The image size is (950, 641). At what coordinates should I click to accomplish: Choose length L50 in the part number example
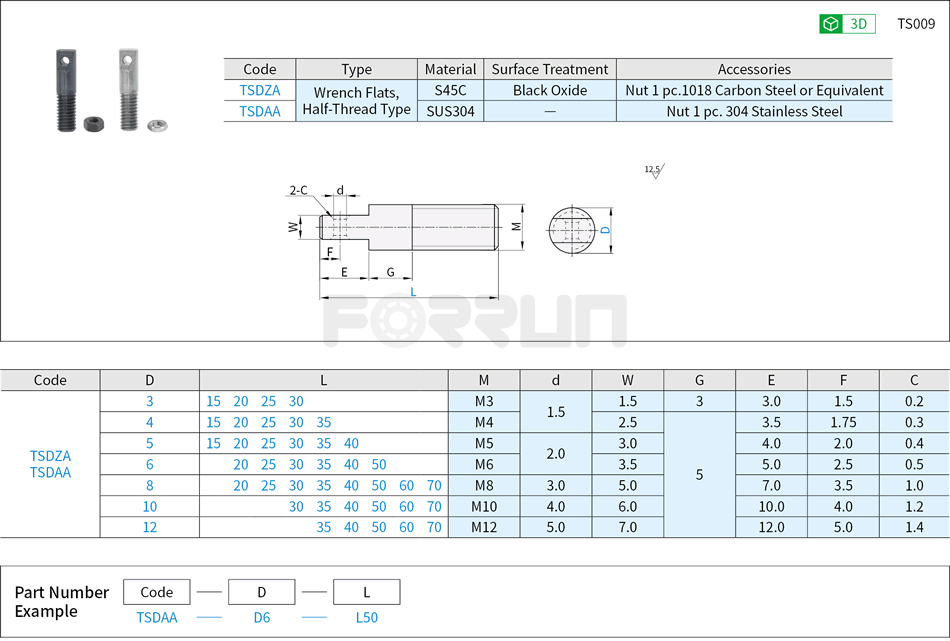click(x=366, y=617)
